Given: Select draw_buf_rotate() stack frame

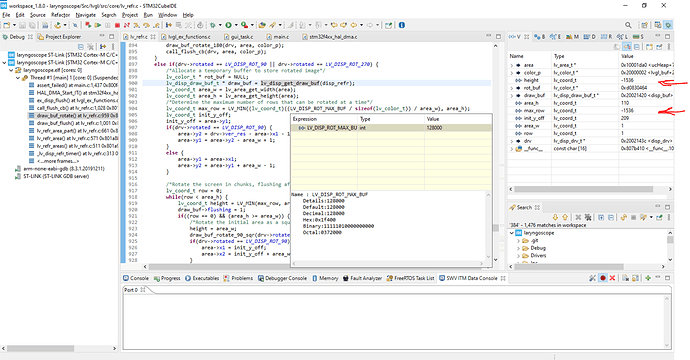Looking at the screenshot, I should (73, 115).
